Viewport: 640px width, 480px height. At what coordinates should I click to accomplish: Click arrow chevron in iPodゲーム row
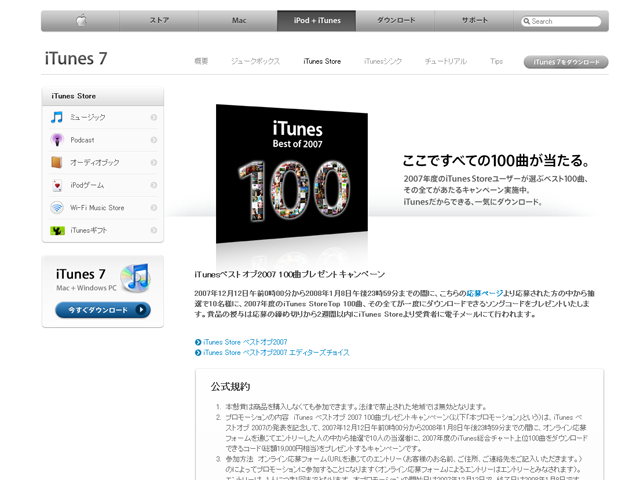pyautogui.click(x=154, y=185)
